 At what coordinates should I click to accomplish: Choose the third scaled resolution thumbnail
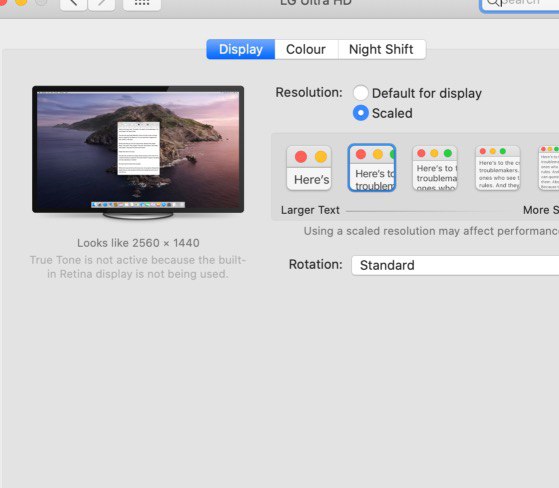point(435,168)
